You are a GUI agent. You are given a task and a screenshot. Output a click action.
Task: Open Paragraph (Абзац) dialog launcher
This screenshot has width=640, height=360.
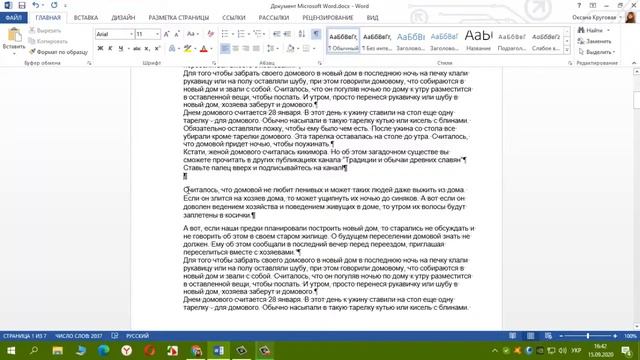pyautogui.click(x=320, y=63)
